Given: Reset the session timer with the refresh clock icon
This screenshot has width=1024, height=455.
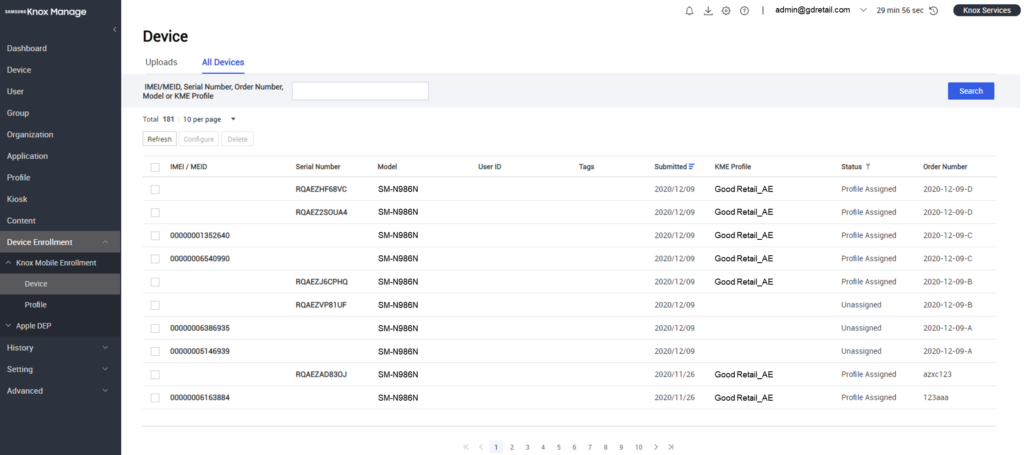Looking at the screenshot, I should pyautogui.click(x=933, y=11).
